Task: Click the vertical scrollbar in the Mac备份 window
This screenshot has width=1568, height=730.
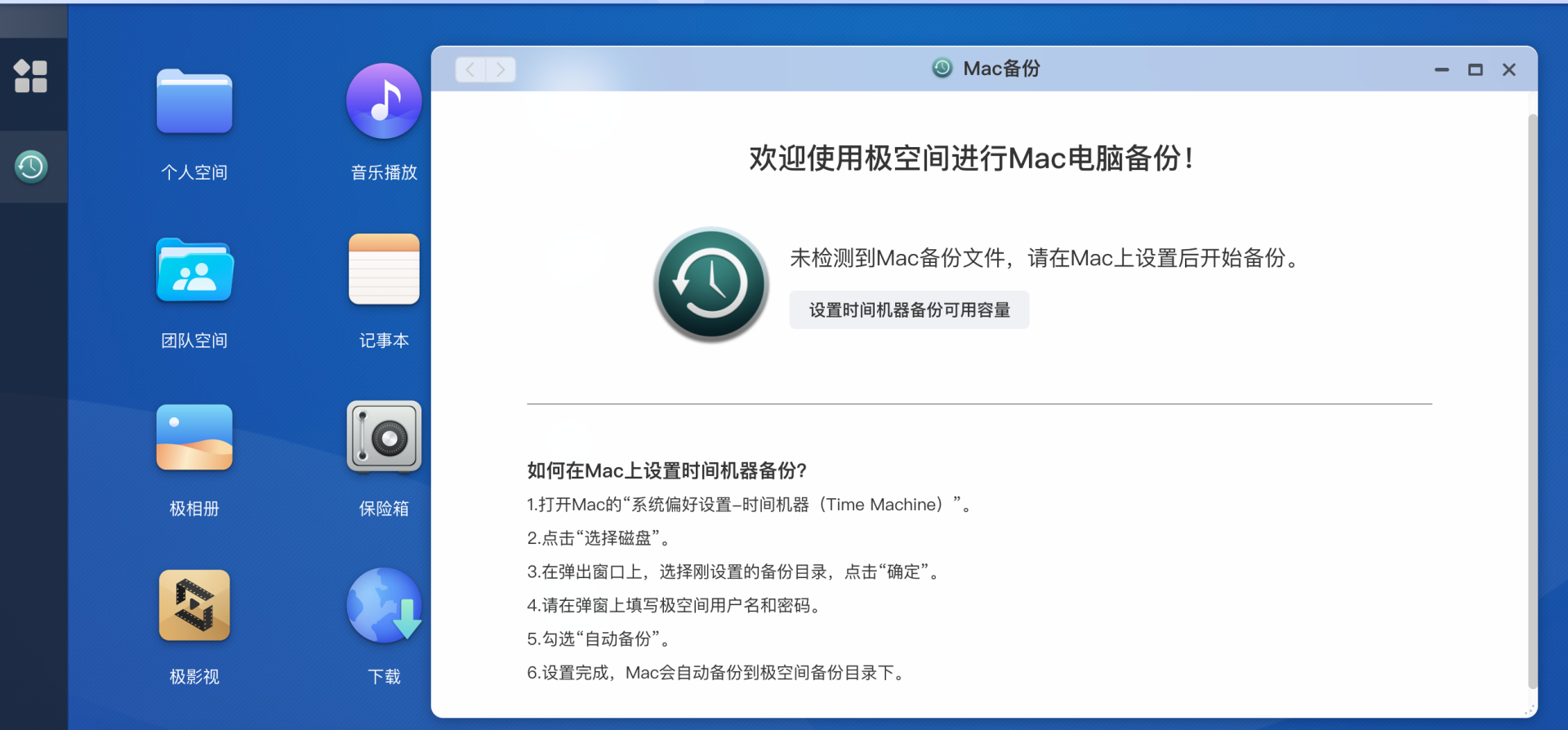Action: point(1532,402)
